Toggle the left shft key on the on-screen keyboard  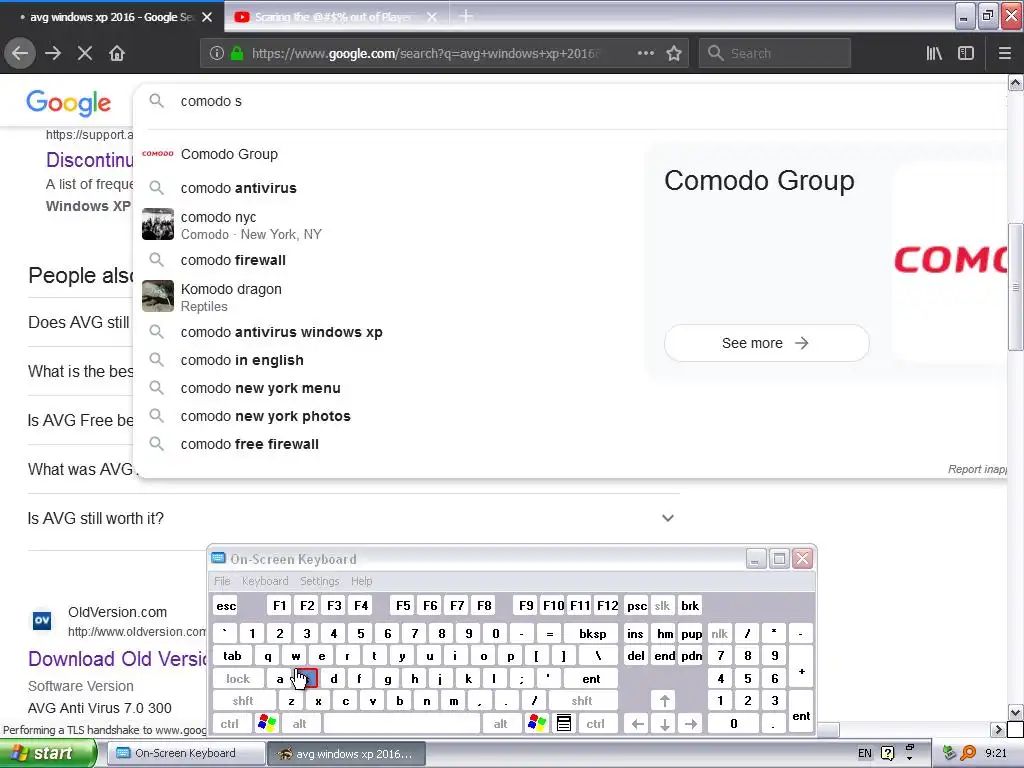(243, 701)
